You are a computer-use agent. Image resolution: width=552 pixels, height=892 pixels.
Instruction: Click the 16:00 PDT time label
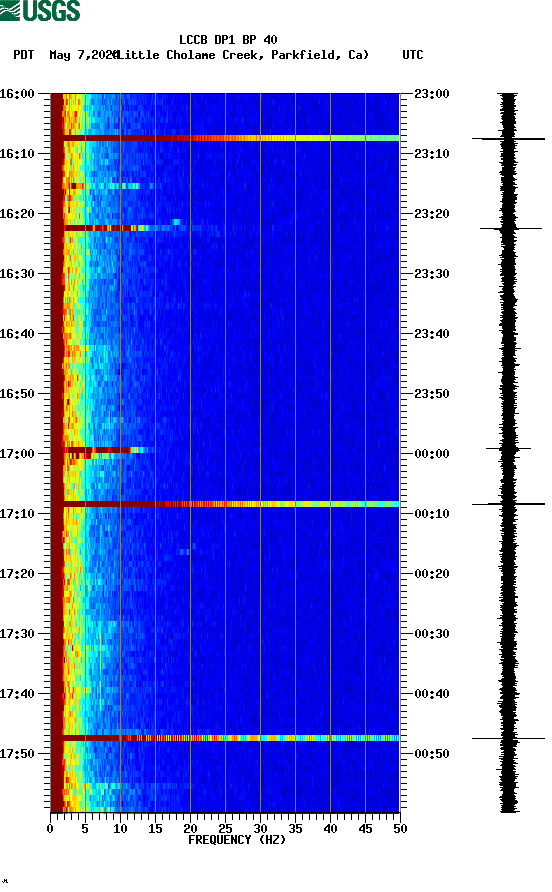17,93
